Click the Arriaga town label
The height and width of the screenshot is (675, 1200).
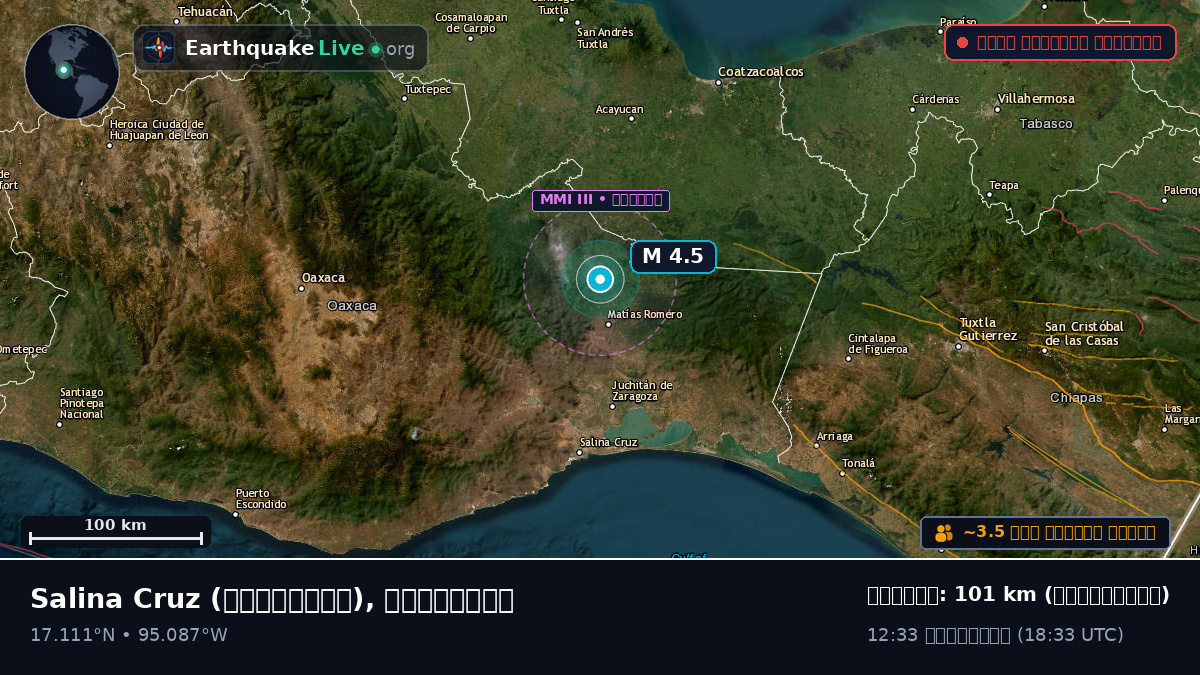coord(835,436)
